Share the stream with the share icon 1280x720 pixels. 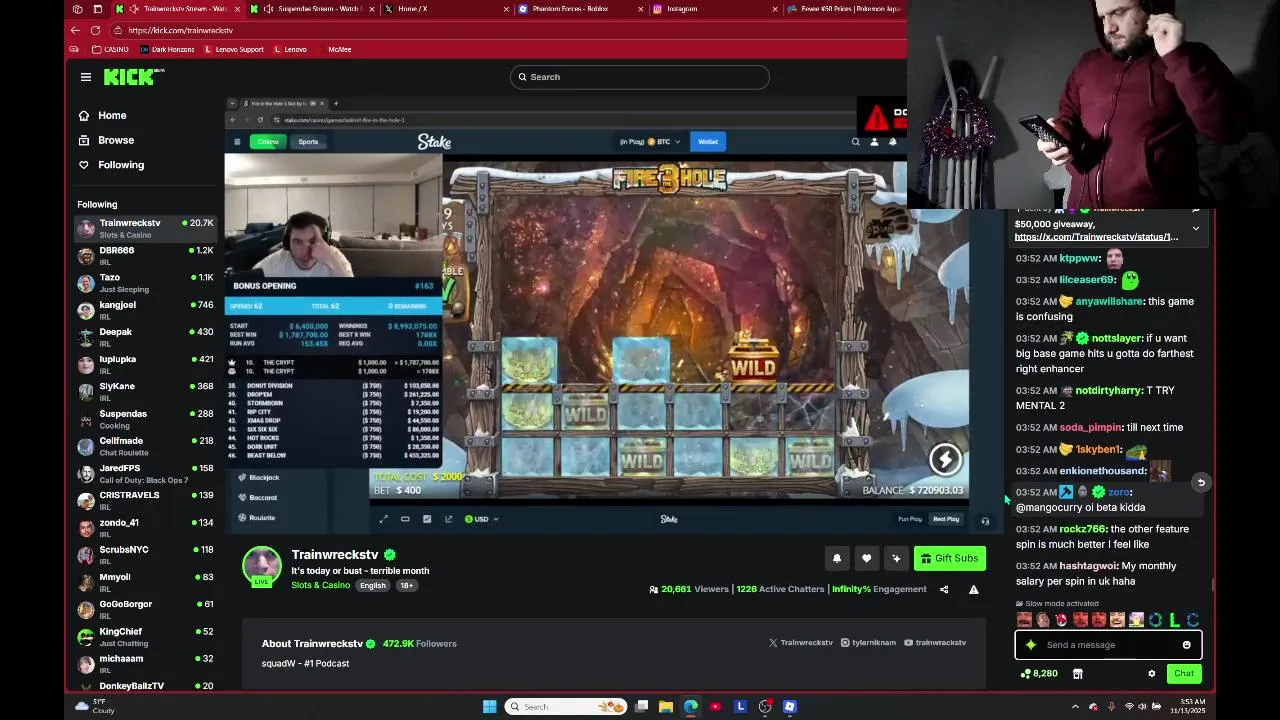[944, 589]
